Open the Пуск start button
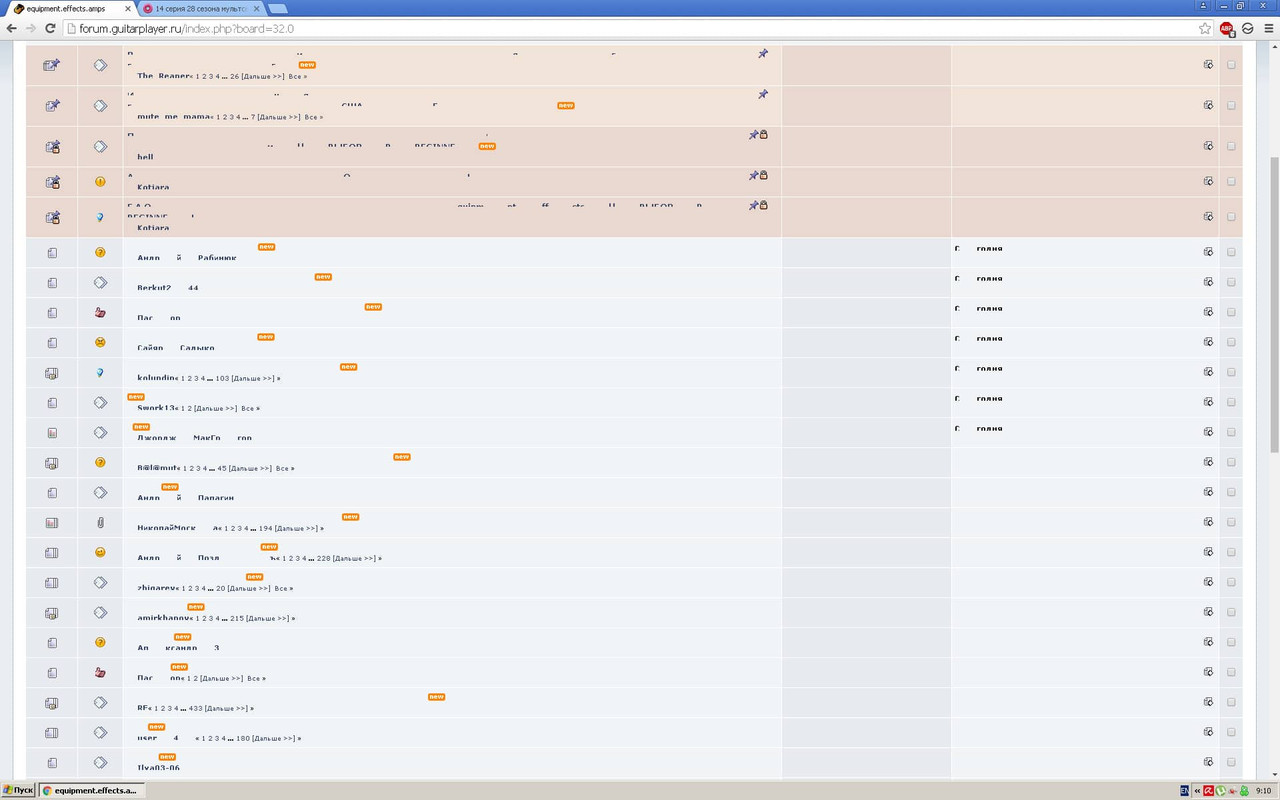The image size is (1280, 800). [18, 790]
